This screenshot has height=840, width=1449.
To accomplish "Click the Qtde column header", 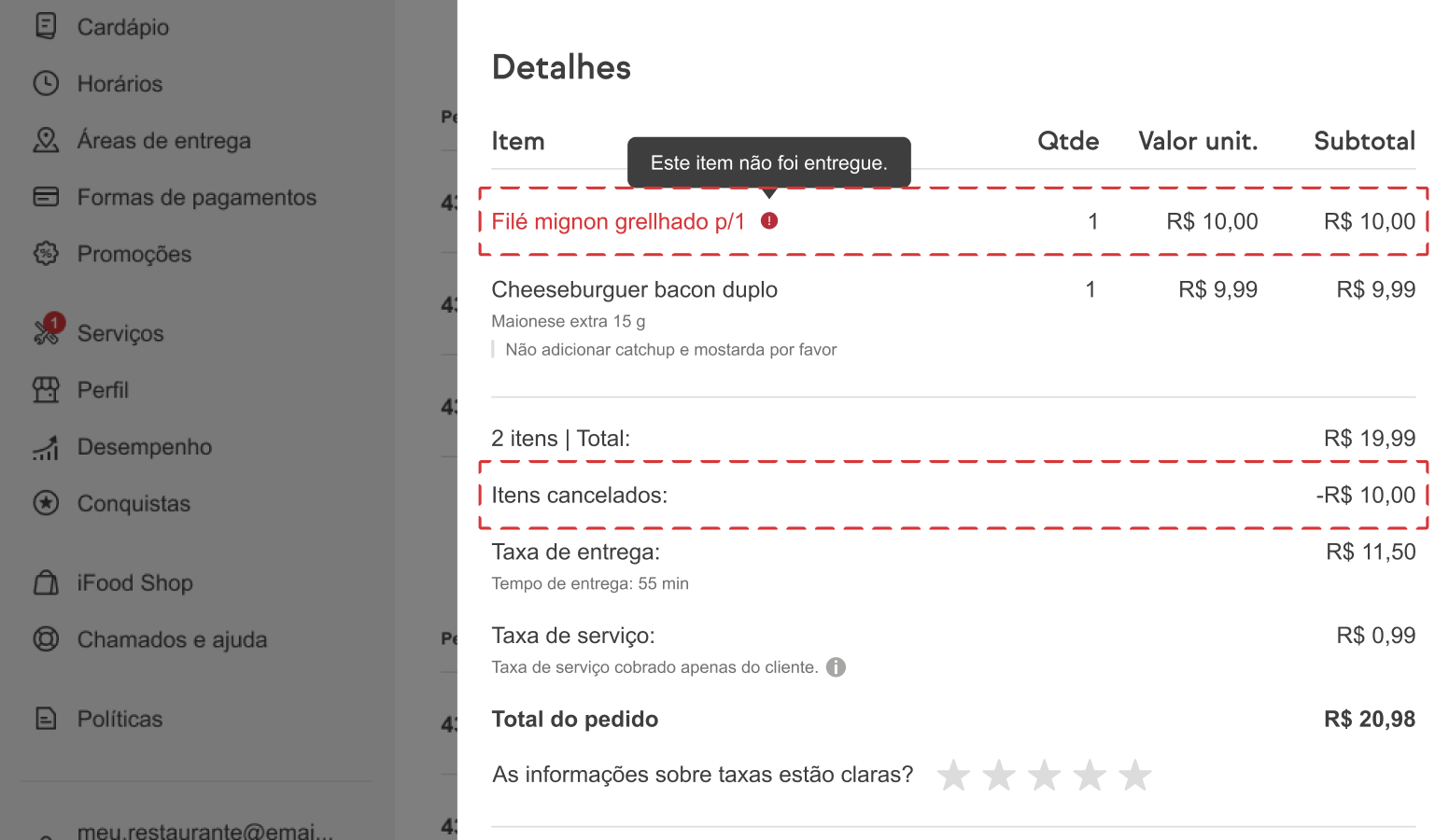I will tap(1068, 141).
